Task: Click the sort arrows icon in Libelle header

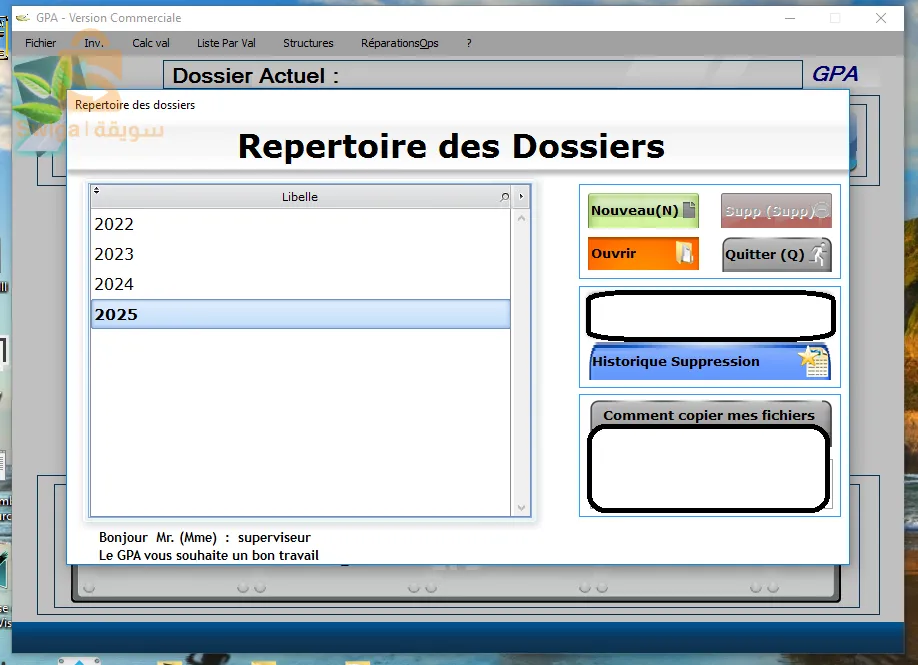Action: coord(97,191)
